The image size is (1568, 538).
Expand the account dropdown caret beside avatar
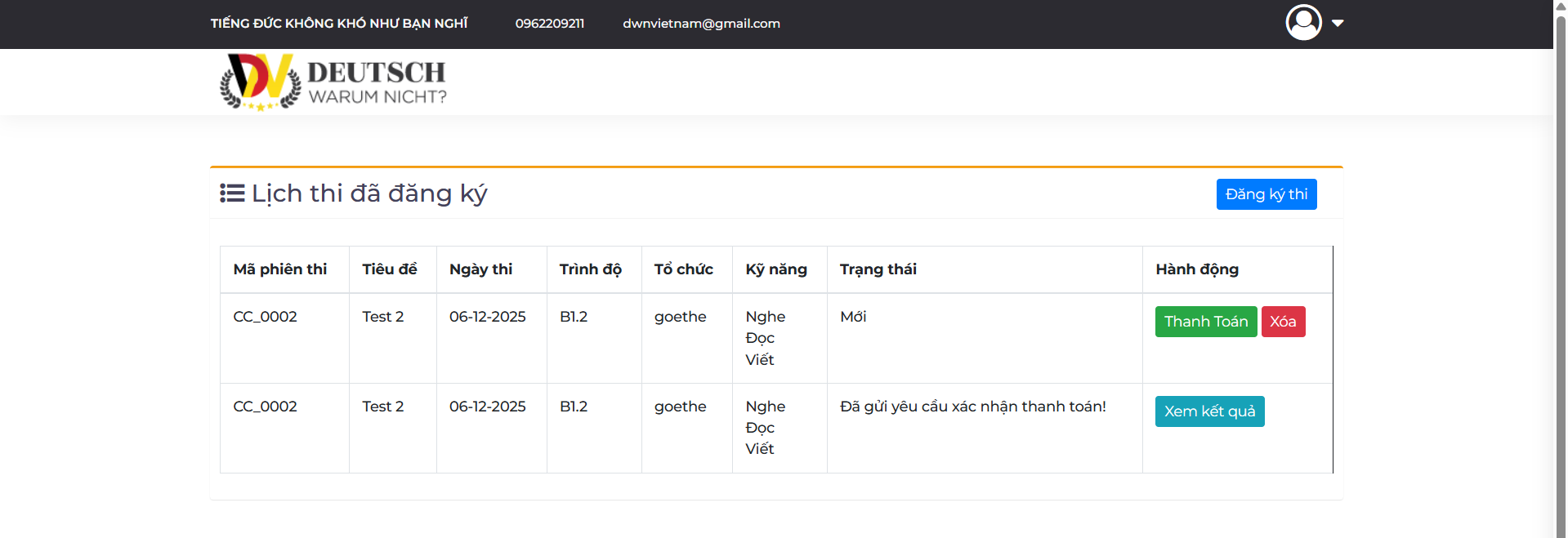(x=1338, y=23)
